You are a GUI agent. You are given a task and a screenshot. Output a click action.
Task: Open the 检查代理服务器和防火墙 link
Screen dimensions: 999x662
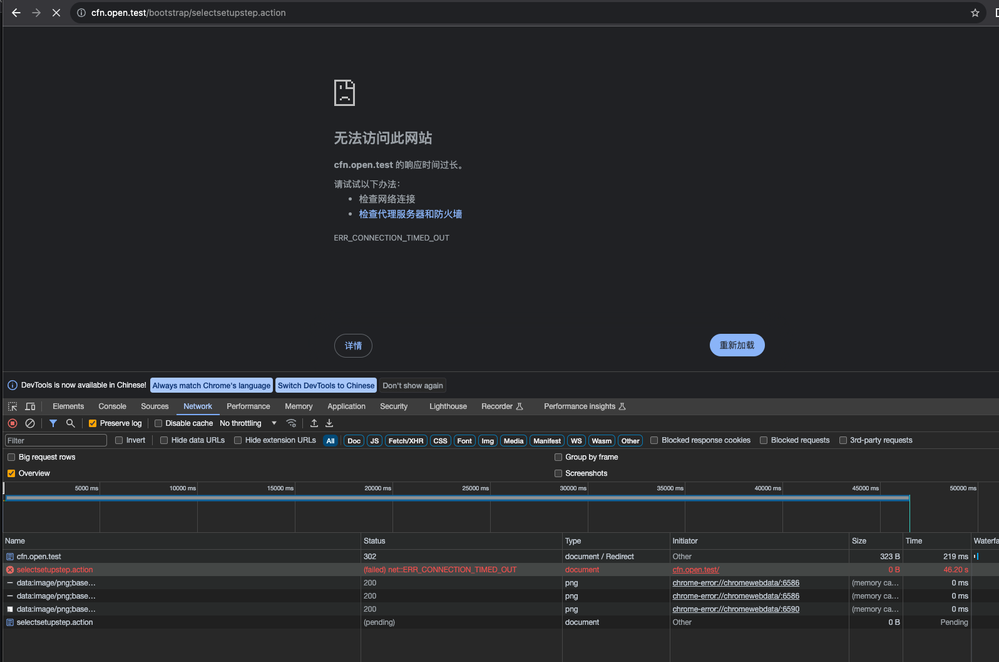tap(410, 214)
